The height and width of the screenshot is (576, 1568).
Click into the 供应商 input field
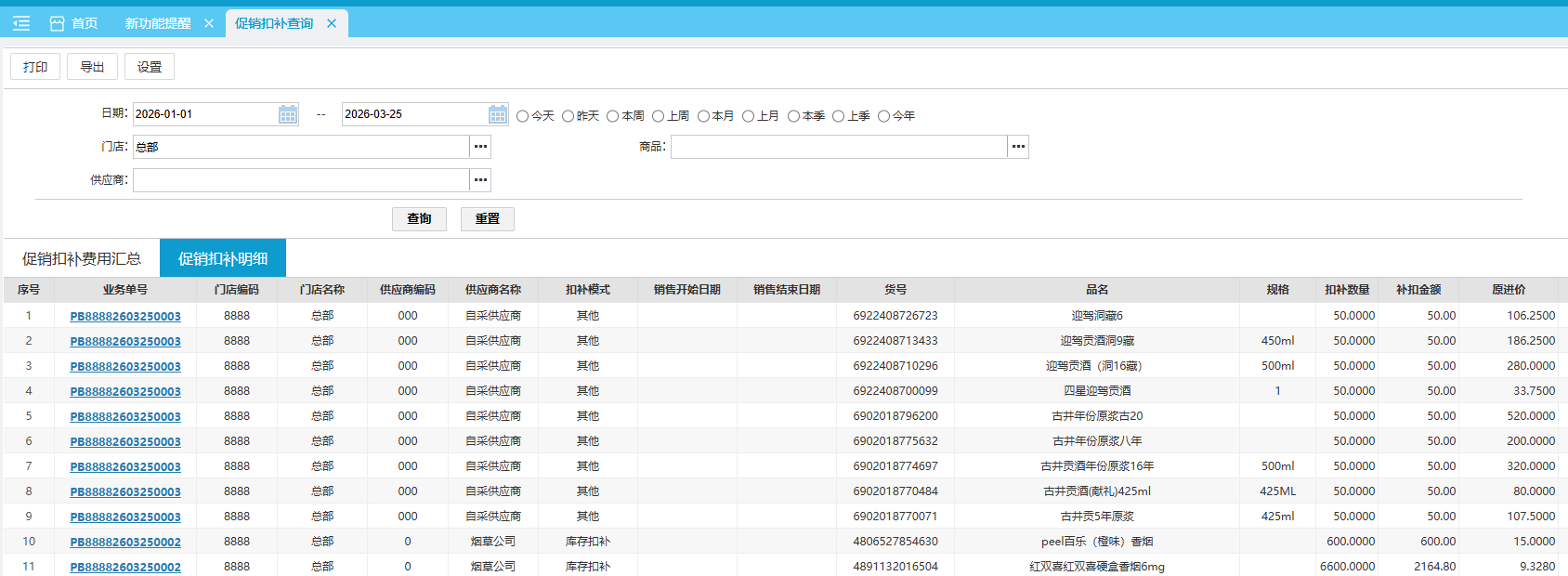click(300, 180)
